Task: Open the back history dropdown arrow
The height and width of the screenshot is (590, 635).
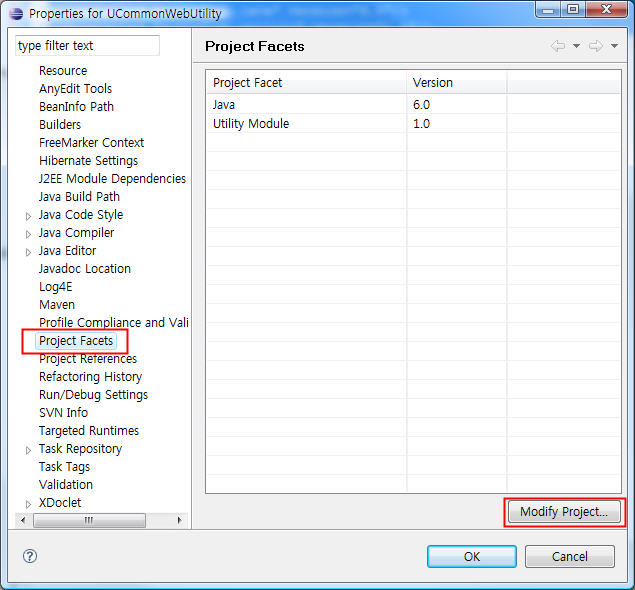Action: point(576,46)
